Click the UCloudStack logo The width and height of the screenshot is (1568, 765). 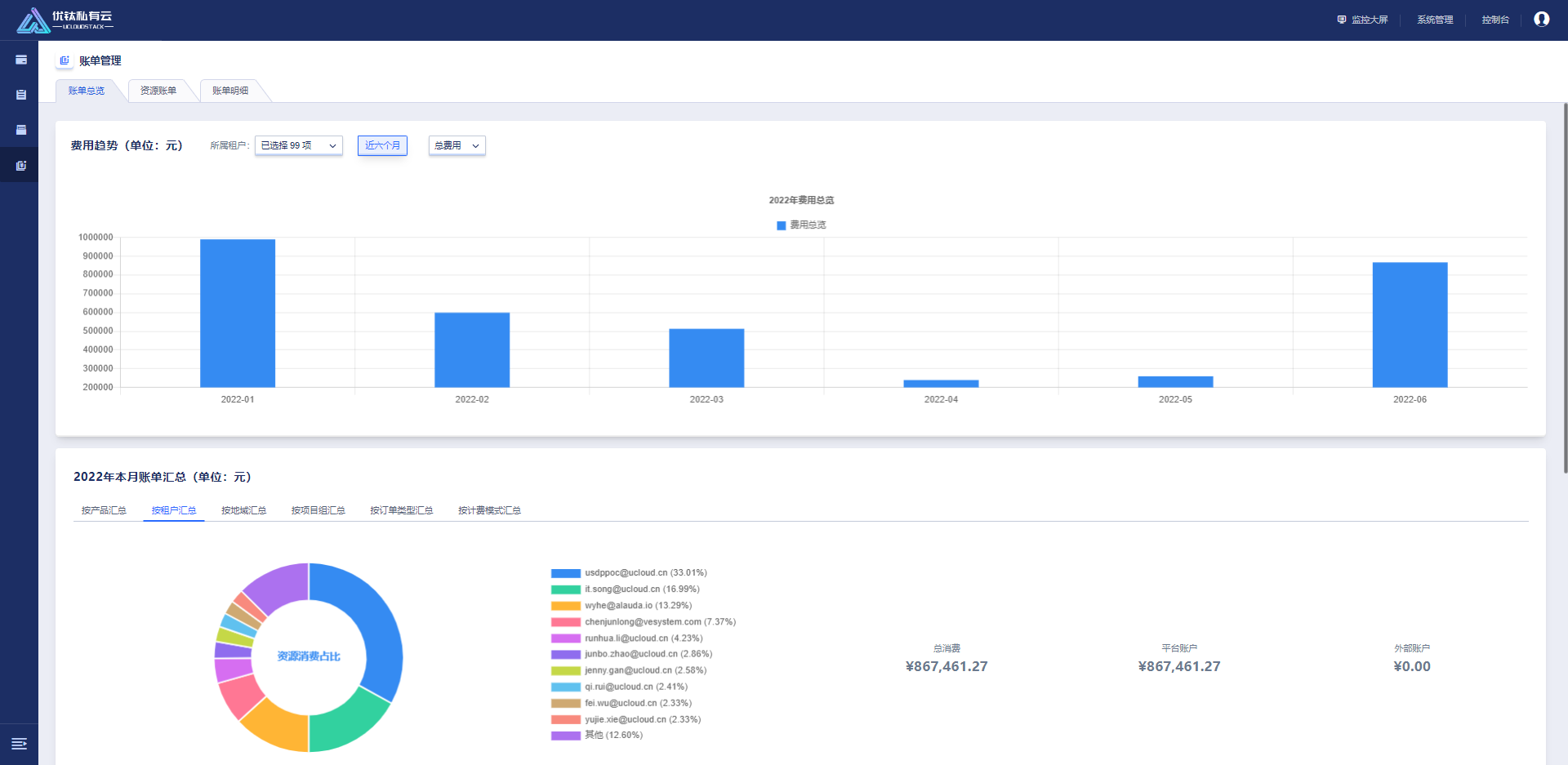click(65, 20)
